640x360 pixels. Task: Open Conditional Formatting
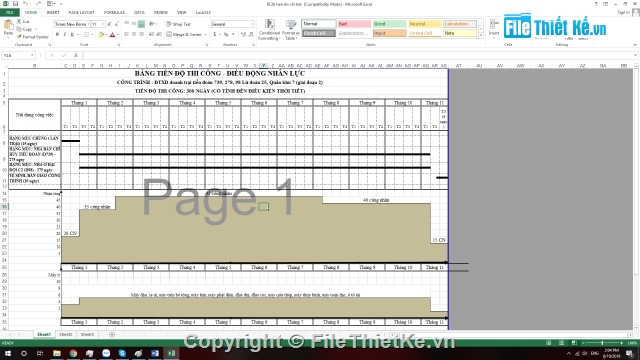click(269, 30)
